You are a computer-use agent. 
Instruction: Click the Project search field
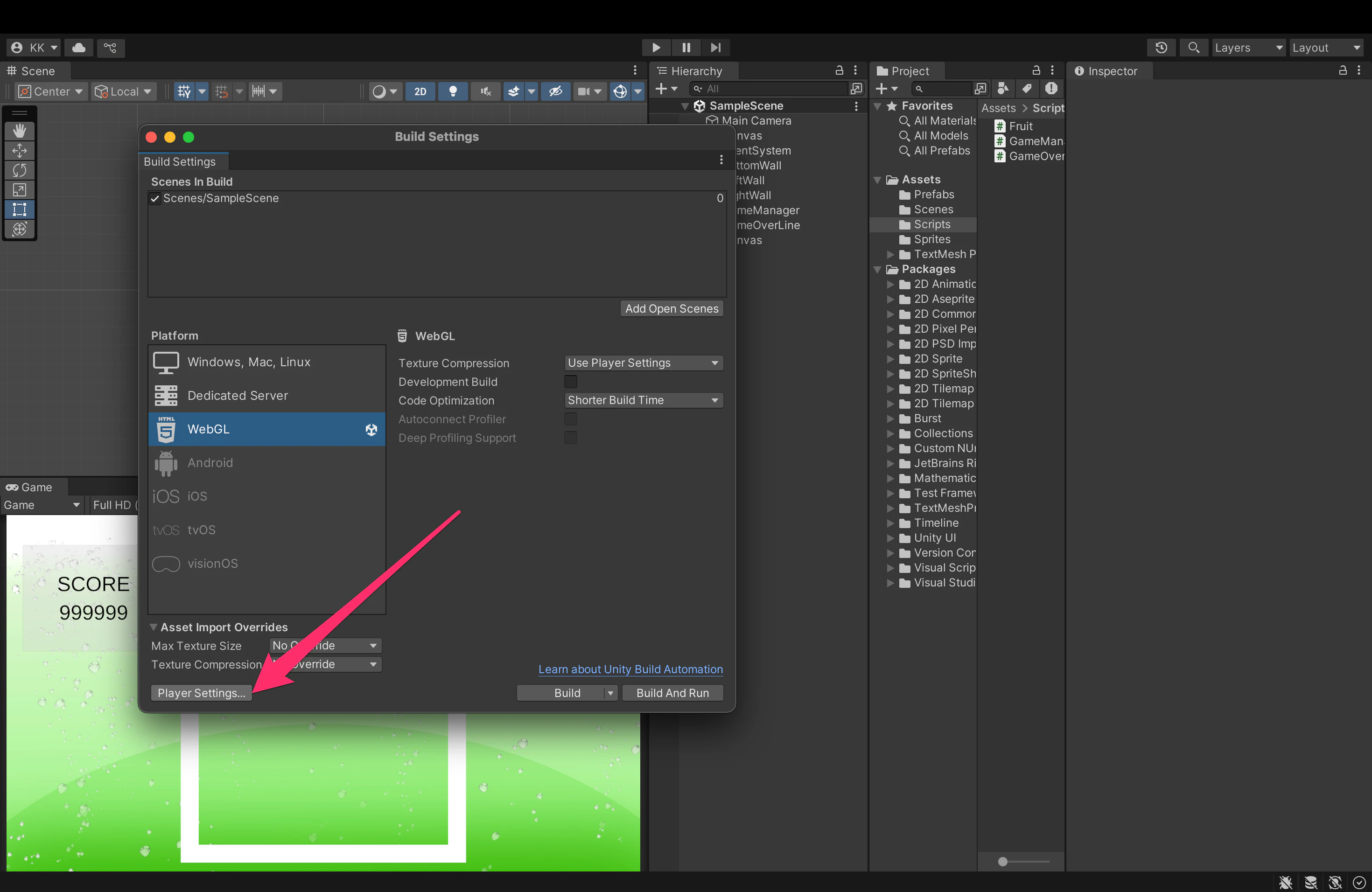coord(941,89)
